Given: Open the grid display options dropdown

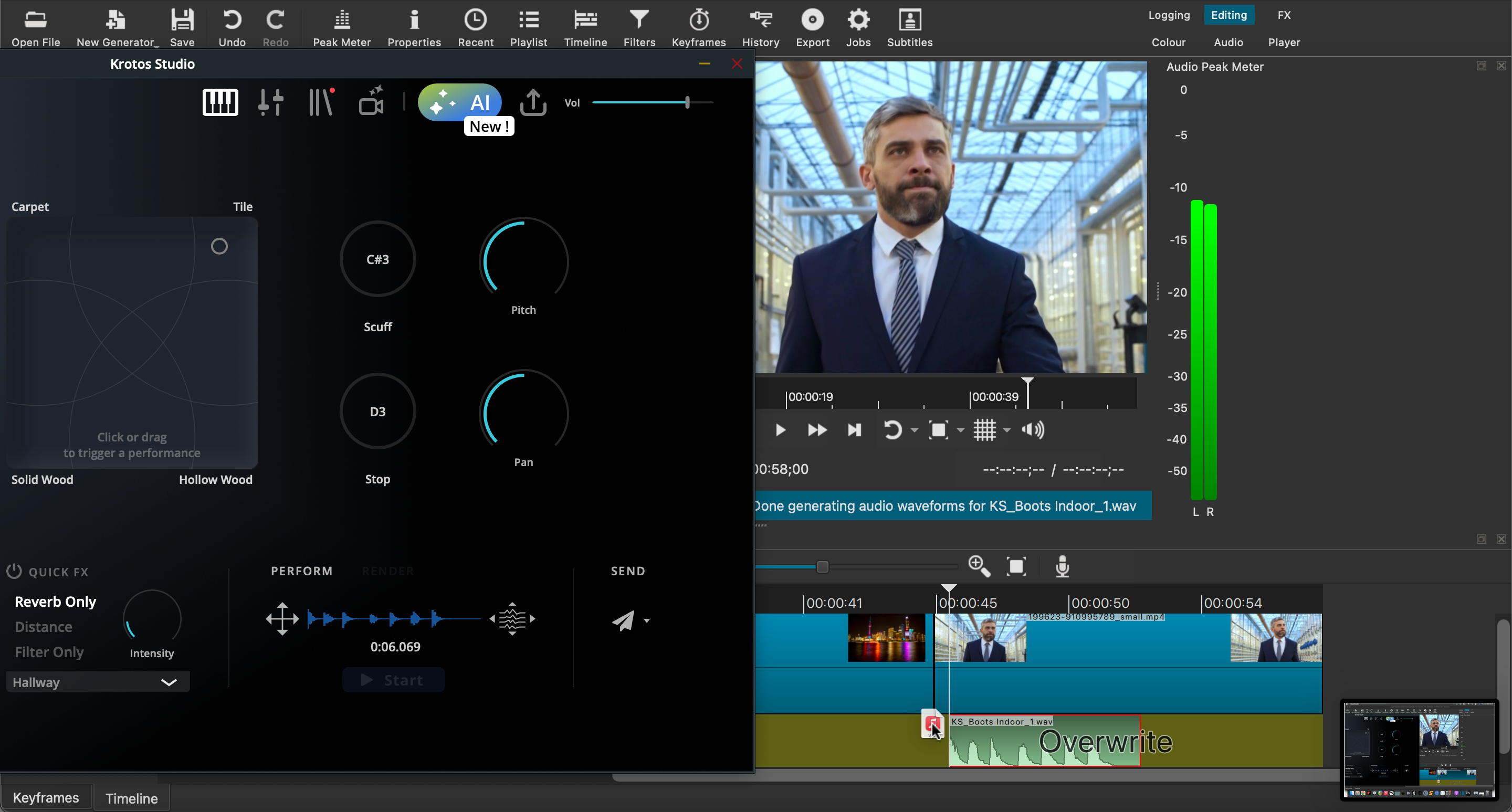Looking at the screenshot, I should click(x=1006, y=430).
